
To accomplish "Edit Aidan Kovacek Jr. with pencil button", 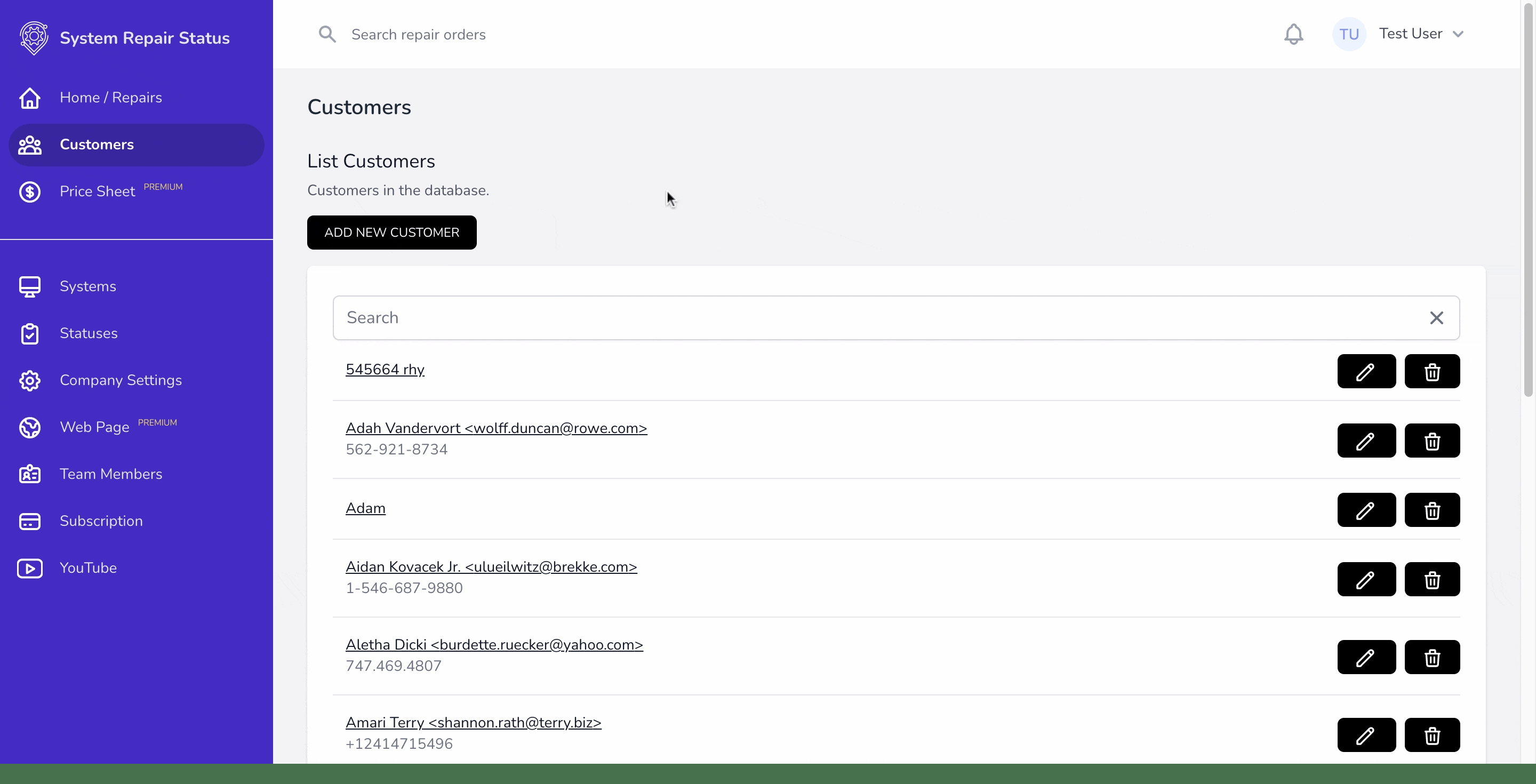I will tap(1366, 579).
